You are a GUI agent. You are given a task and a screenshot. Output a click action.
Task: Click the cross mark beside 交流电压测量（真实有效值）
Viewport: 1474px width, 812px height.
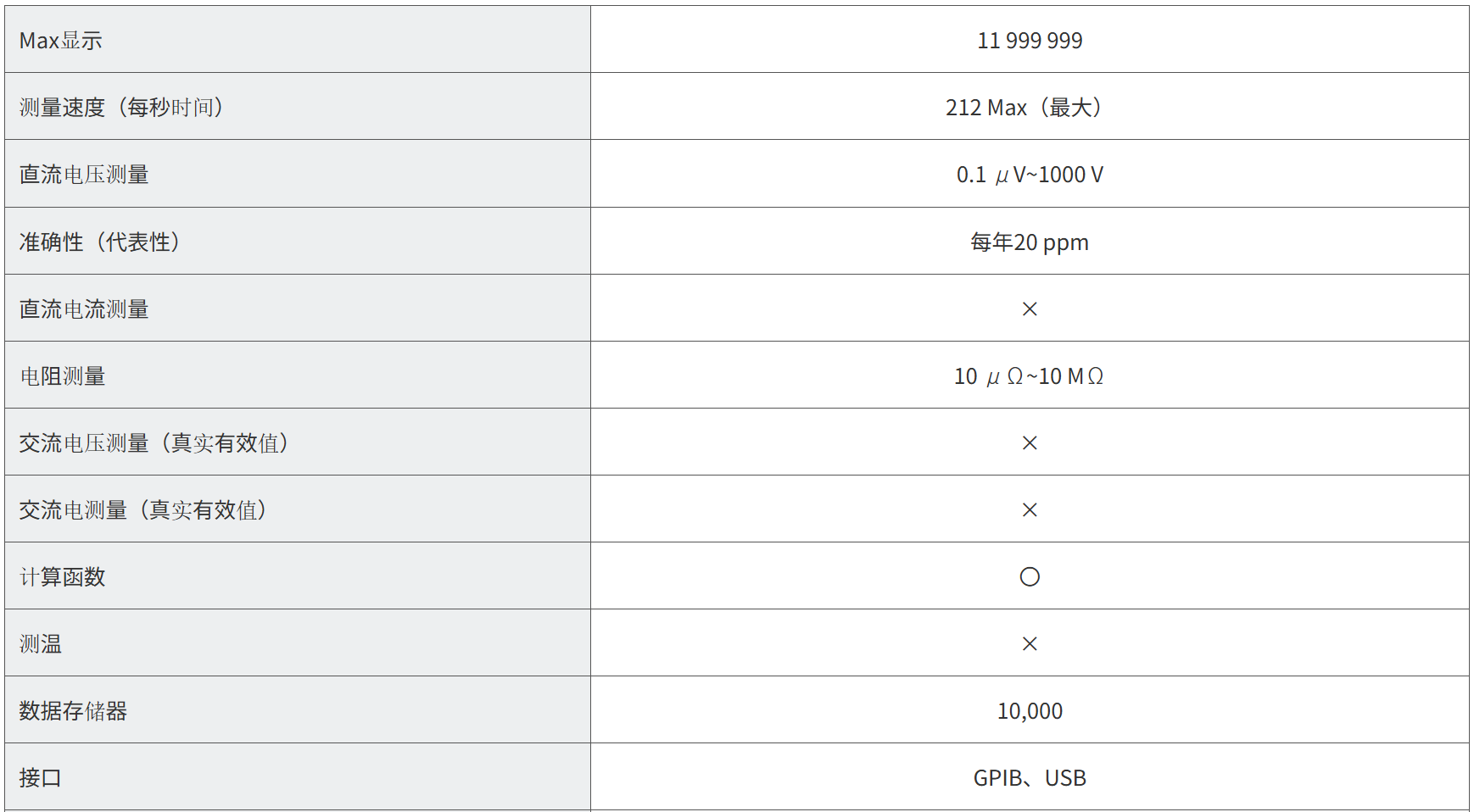click(x=1030, y=442)
